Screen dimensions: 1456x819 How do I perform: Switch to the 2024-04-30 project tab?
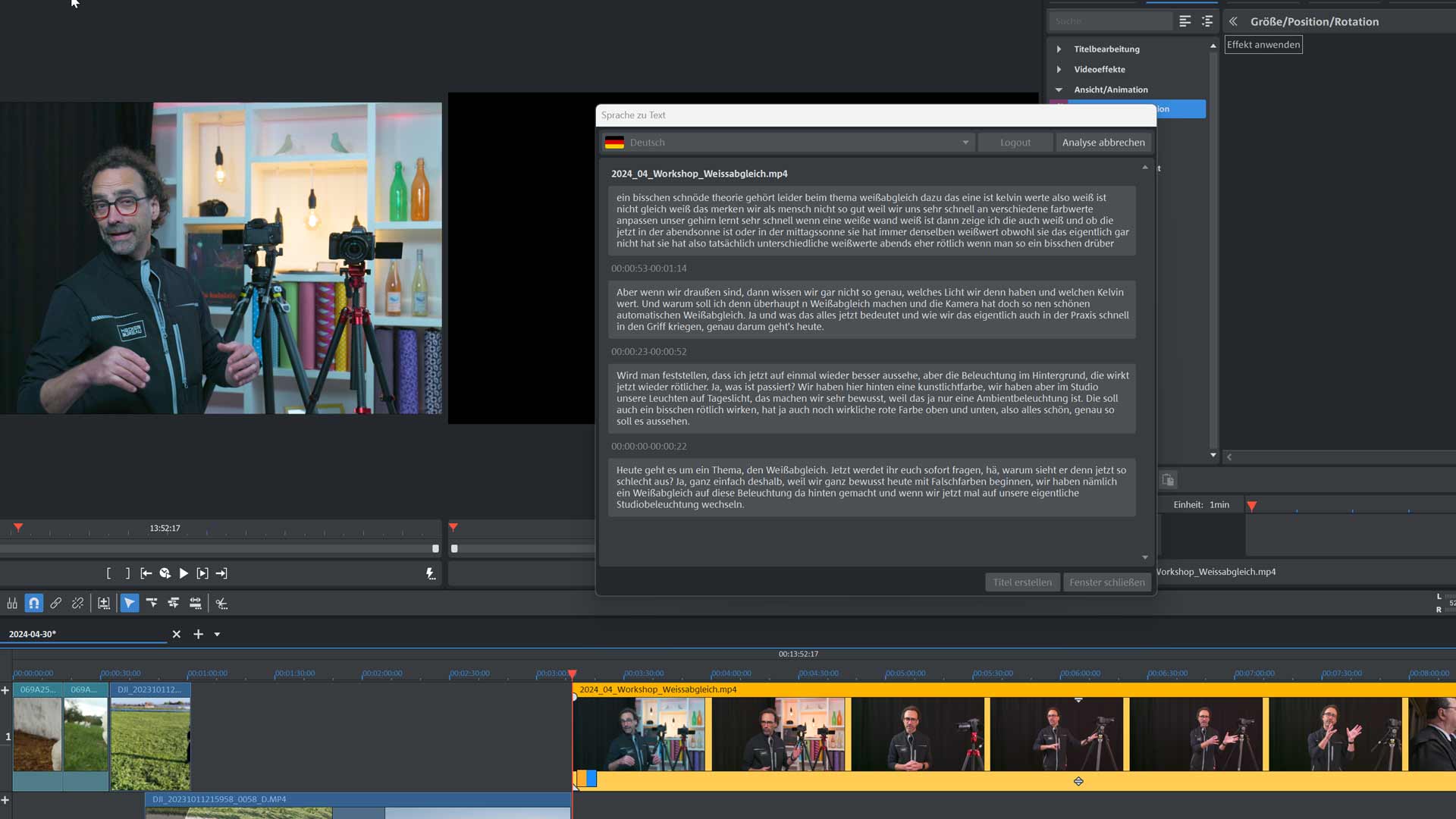click(x=33, y=634)
